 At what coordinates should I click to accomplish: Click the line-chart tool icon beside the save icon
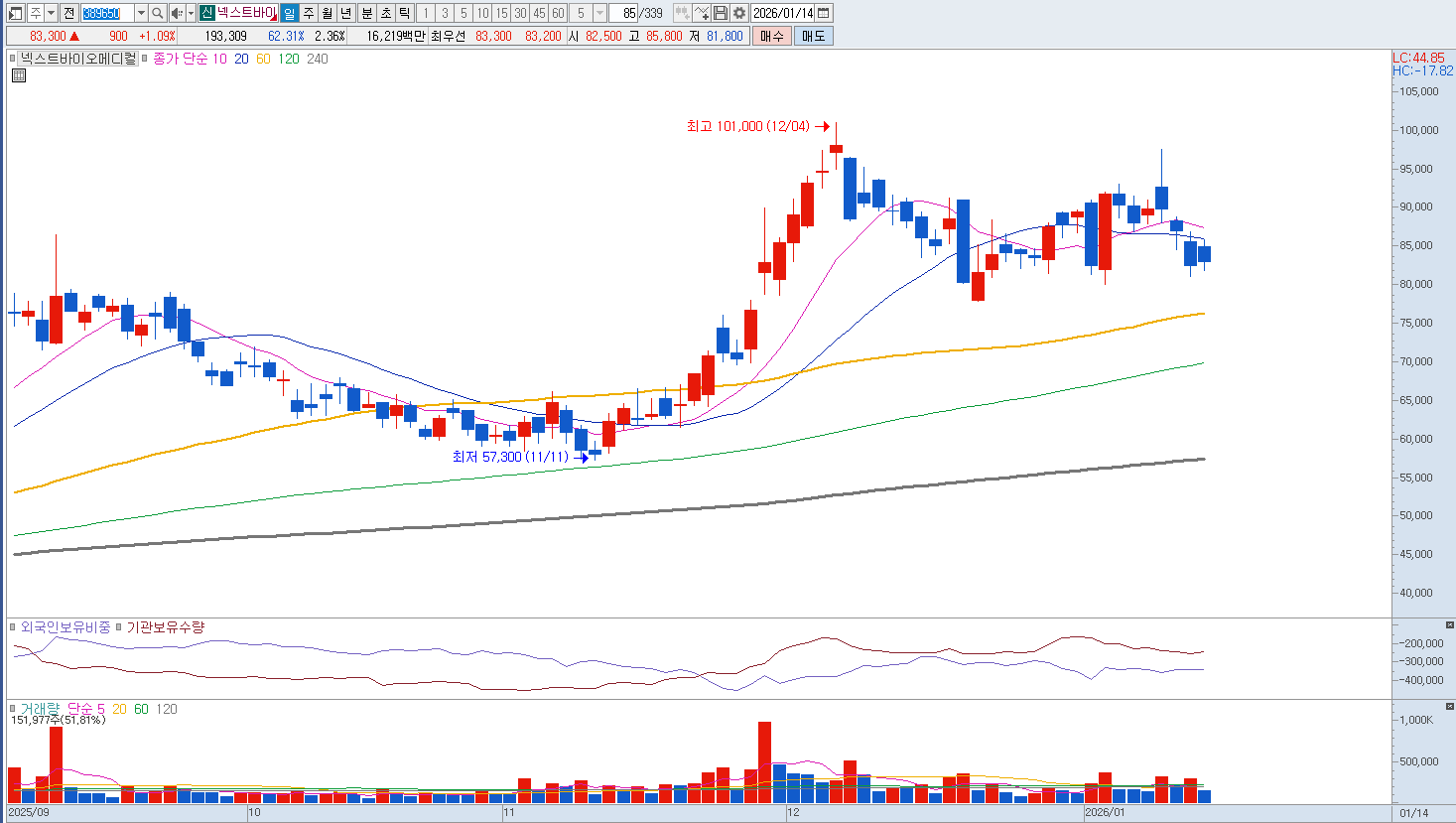[x=702, y=13]
